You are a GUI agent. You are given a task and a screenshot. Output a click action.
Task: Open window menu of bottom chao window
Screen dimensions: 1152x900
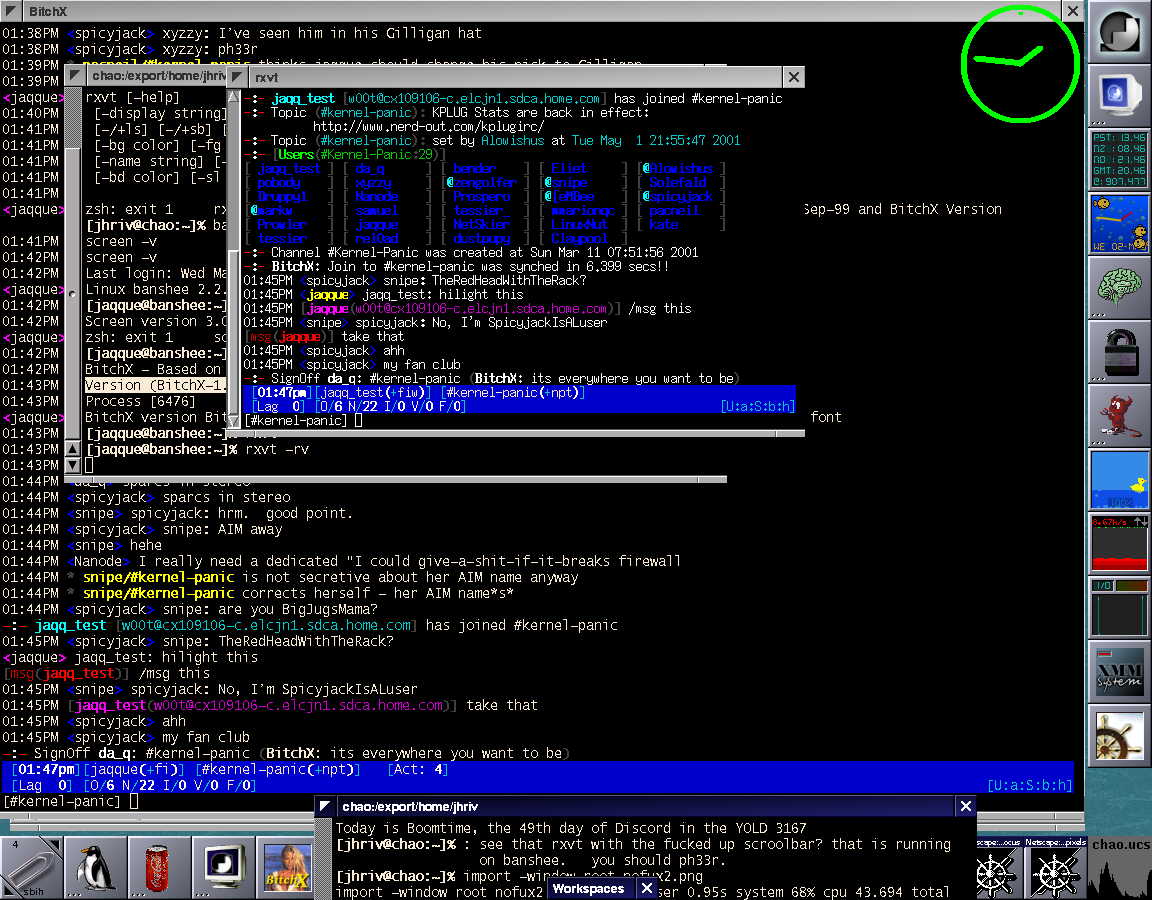click(x=324, y=806)
